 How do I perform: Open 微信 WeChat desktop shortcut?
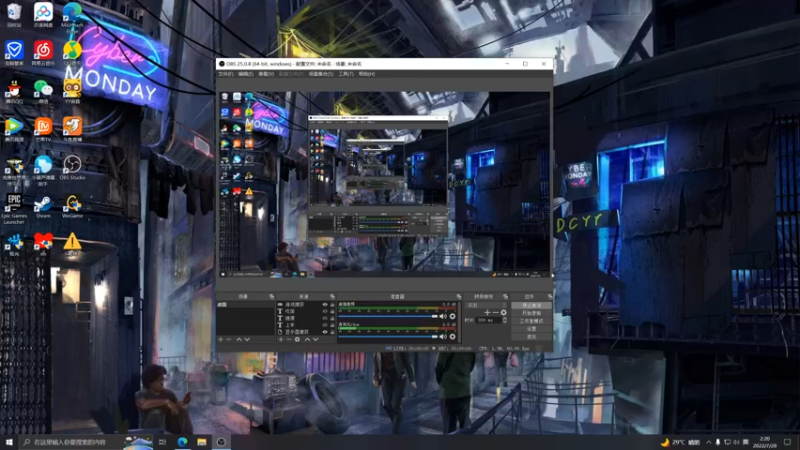43,92
